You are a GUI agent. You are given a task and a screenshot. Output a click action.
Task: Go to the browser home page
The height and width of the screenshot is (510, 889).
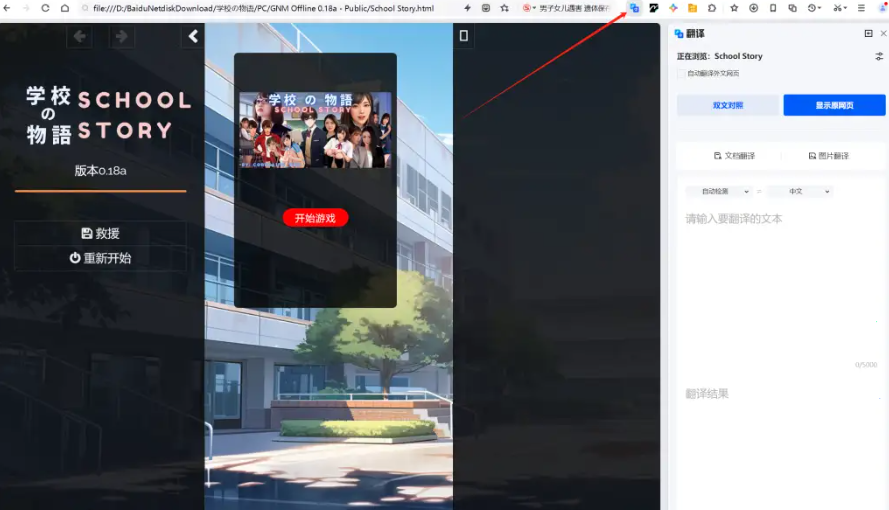pos(65,8)
